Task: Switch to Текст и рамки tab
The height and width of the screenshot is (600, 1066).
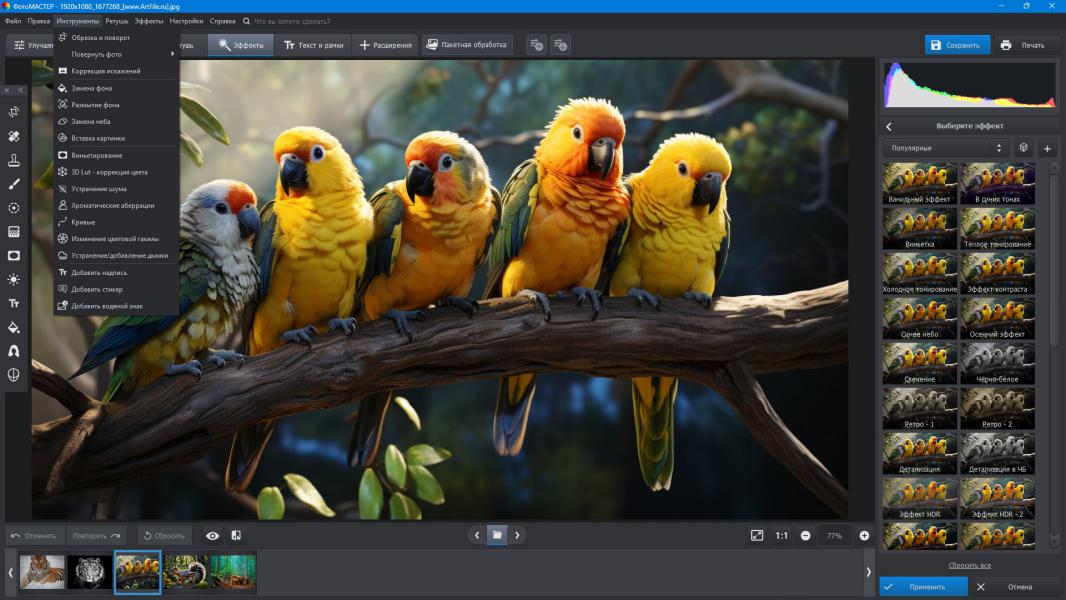Action: pyautogui.click(x=313, y=45)
